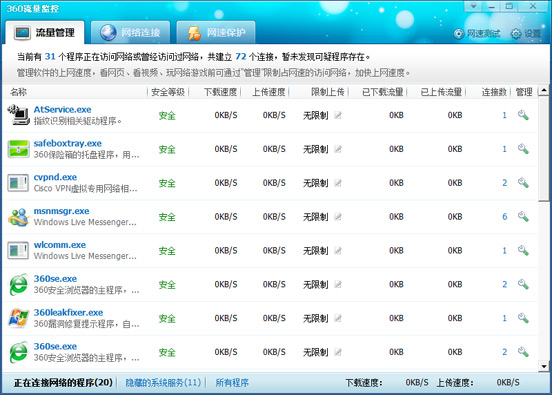This screenshot has height=395, width=552.
Task: Show 隐藏的系统服务(11) list
Action: [163, 382]
